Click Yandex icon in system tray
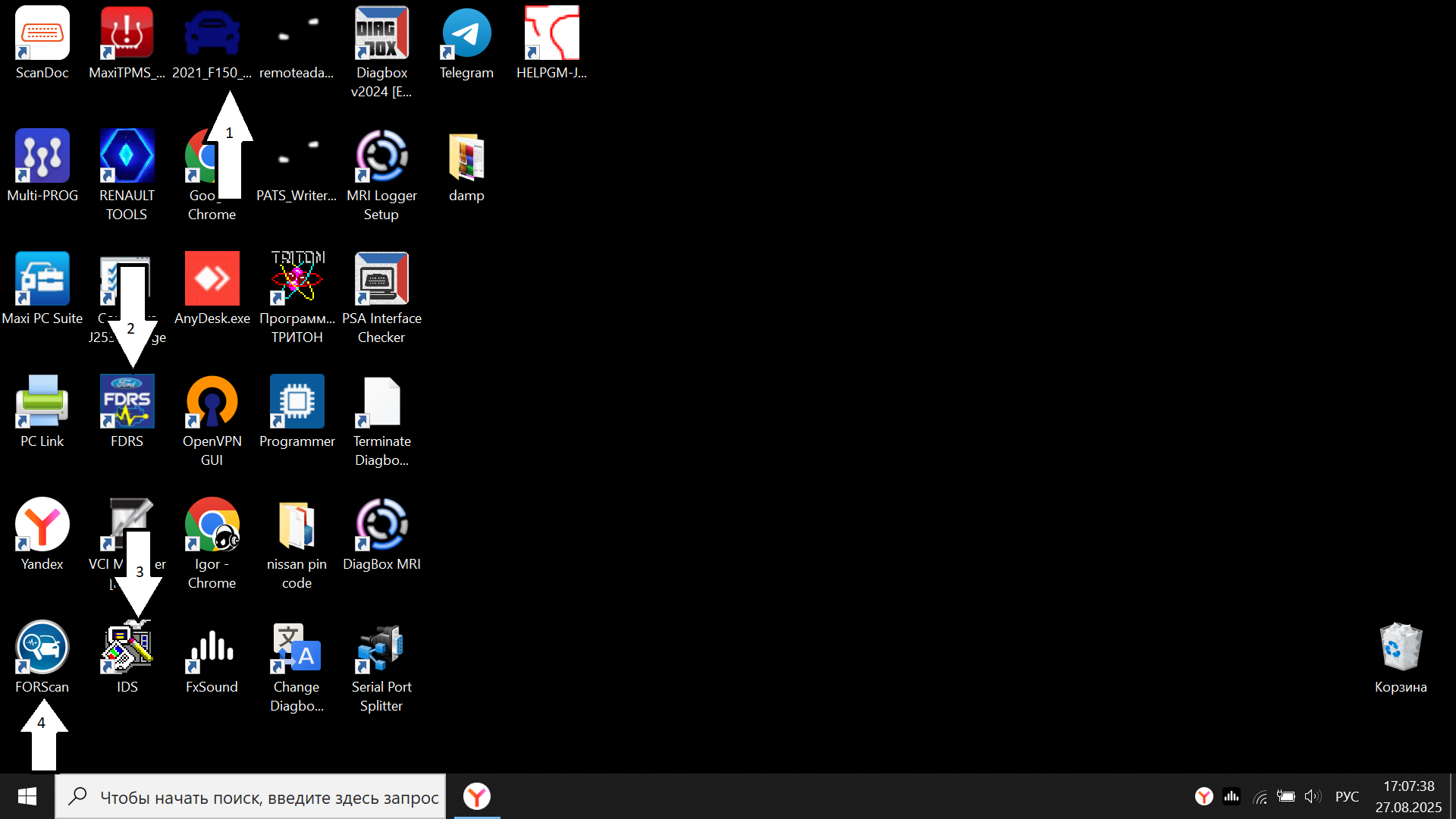1456x819 pixels. click(1204, 796)
